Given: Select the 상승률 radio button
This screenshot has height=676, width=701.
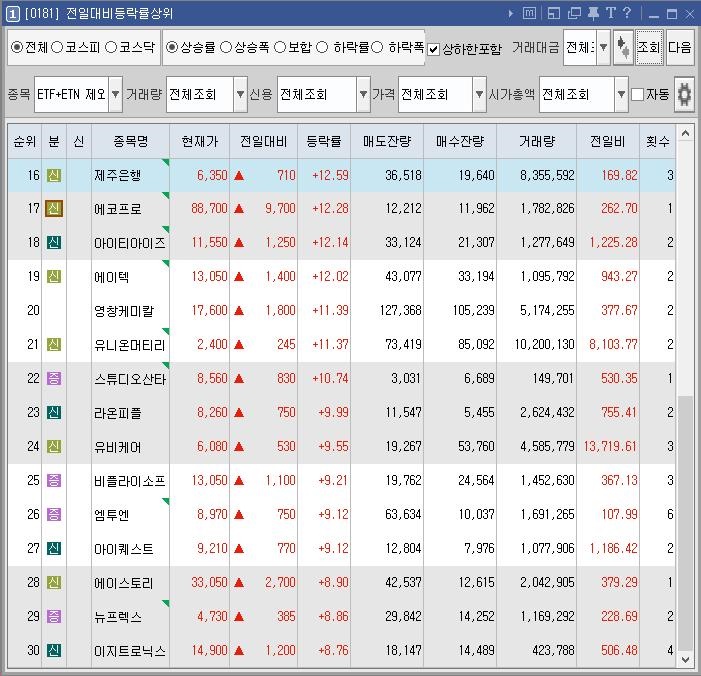Looking at the screenshot, I should click(172, 46).
